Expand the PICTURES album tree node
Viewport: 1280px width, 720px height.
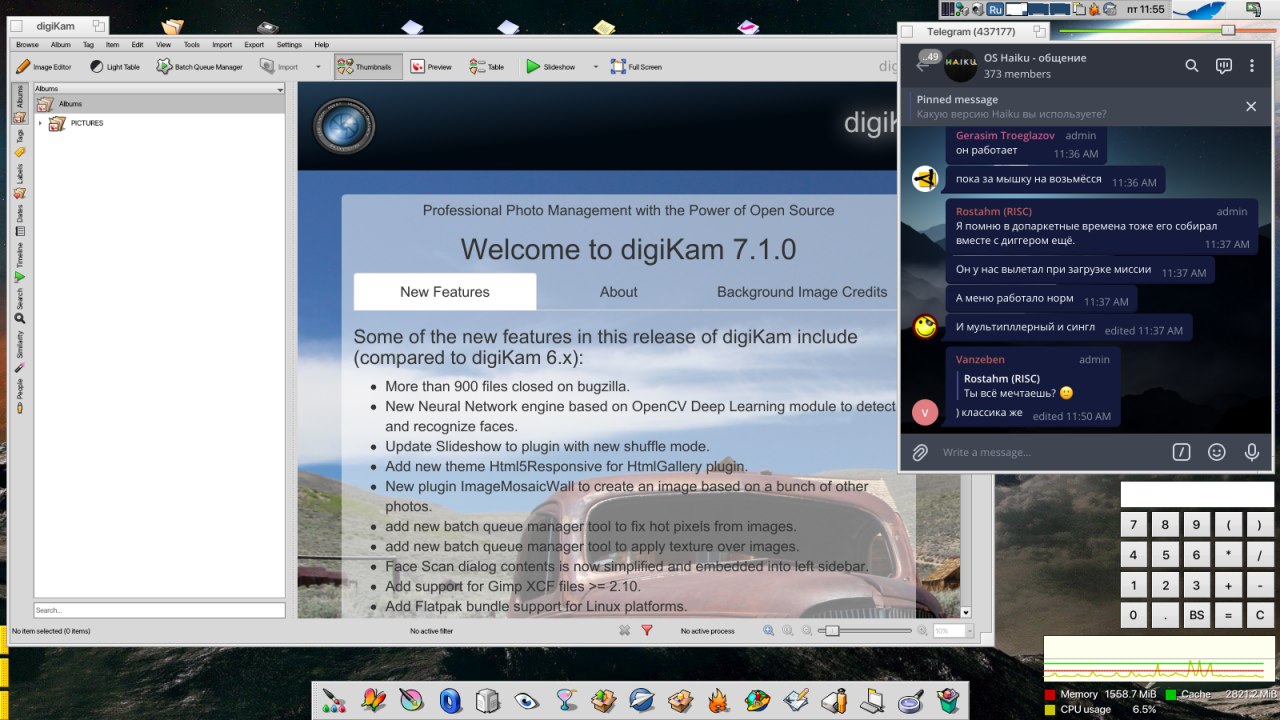pyautogui.click(x=40, y=123)
